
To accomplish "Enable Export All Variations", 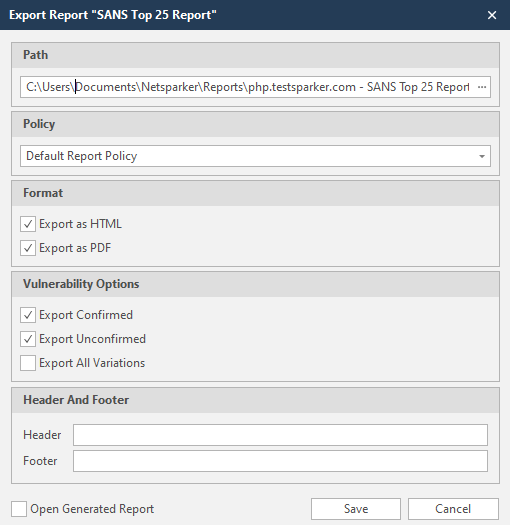I will 28,363.
